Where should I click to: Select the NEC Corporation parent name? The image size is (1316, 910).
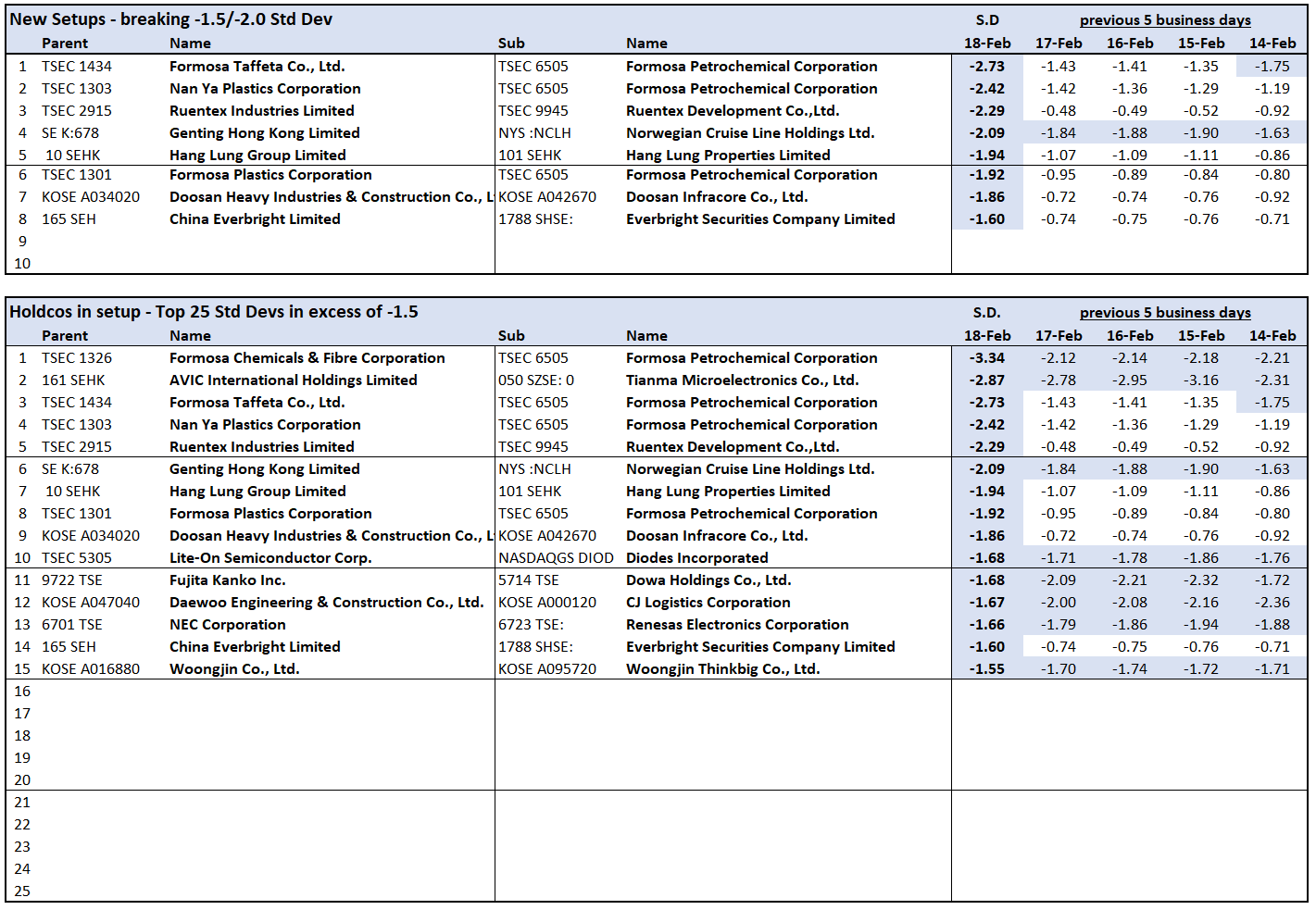pos(227,625)
